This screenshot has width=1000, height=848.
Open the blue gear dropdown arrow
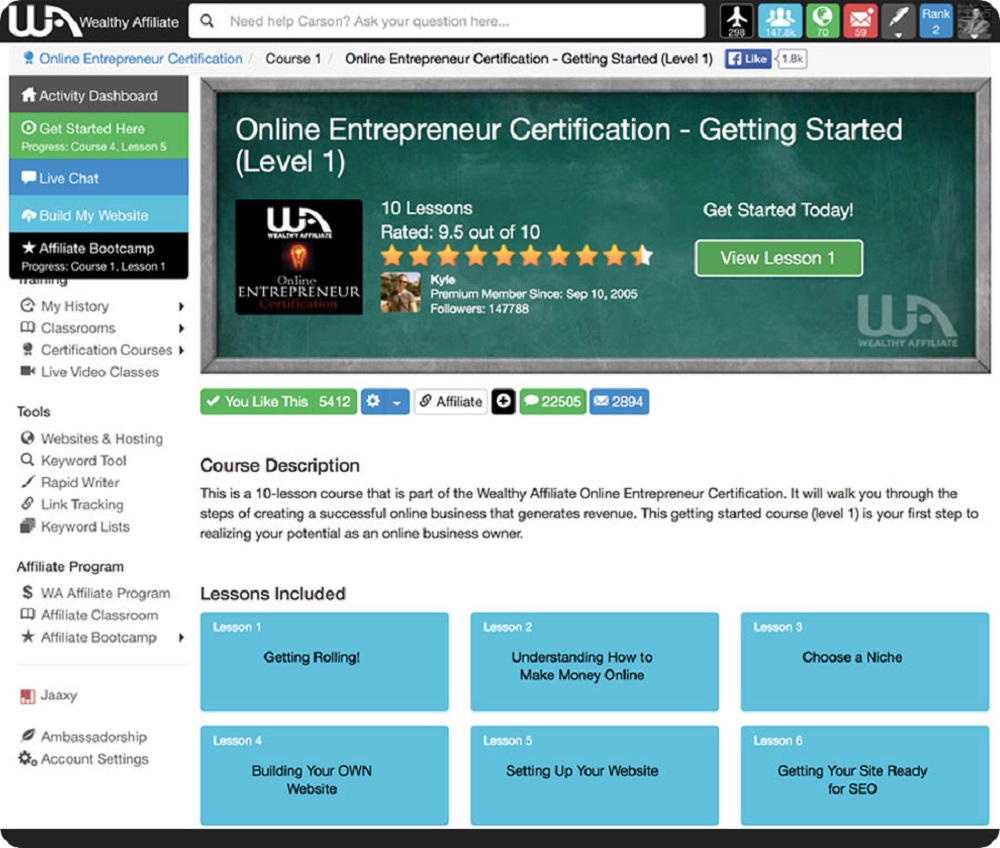(x=397, y=402)
